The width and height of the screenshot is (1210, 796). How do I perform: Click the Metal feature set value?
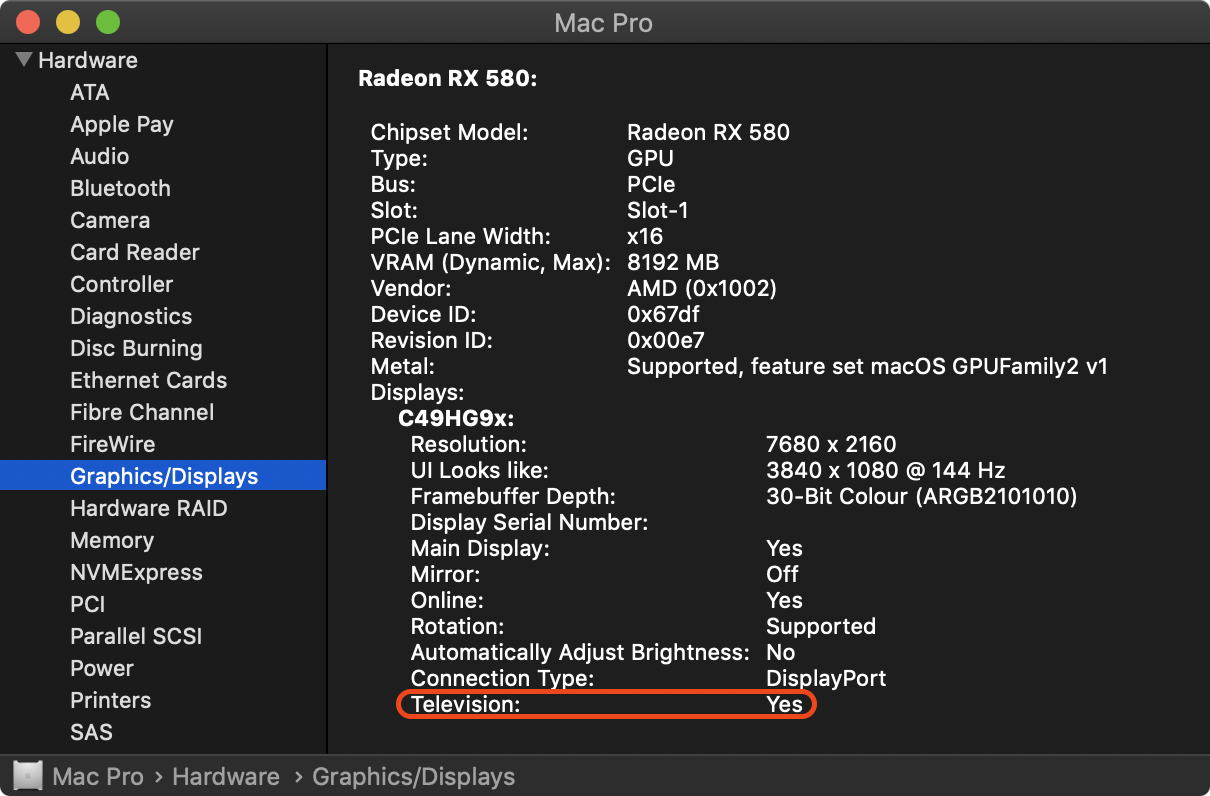tap(867, 366)
